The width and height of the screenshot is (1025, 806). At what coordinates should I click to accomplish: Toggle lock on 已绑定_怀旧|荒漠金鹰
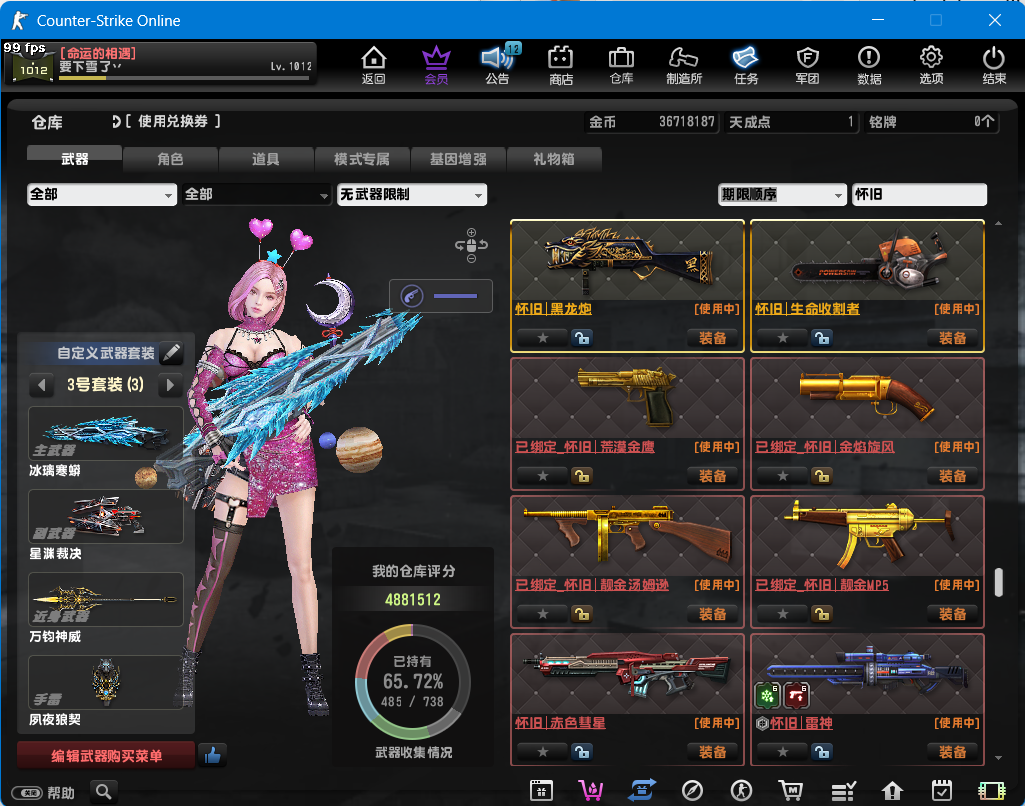pyautogui.click(x=581, y=476)
